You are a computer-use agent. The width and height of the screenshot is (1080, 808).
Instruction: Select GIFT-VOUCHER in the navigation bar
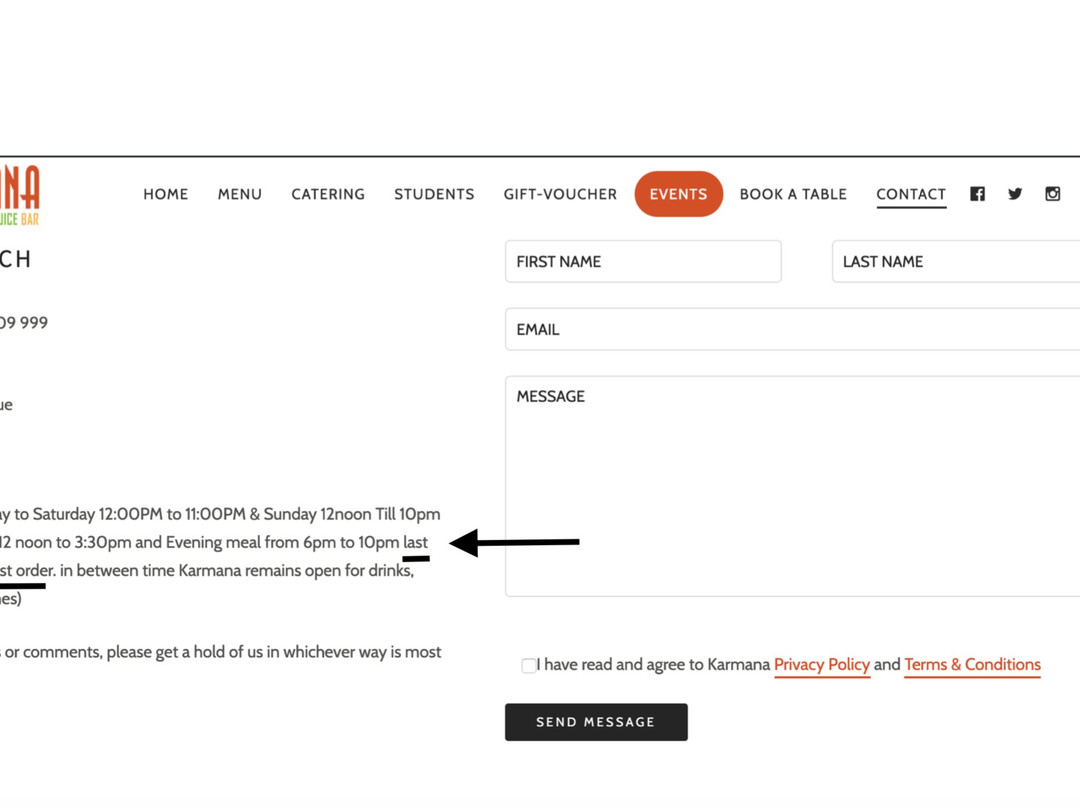click(x=560, y=194)
